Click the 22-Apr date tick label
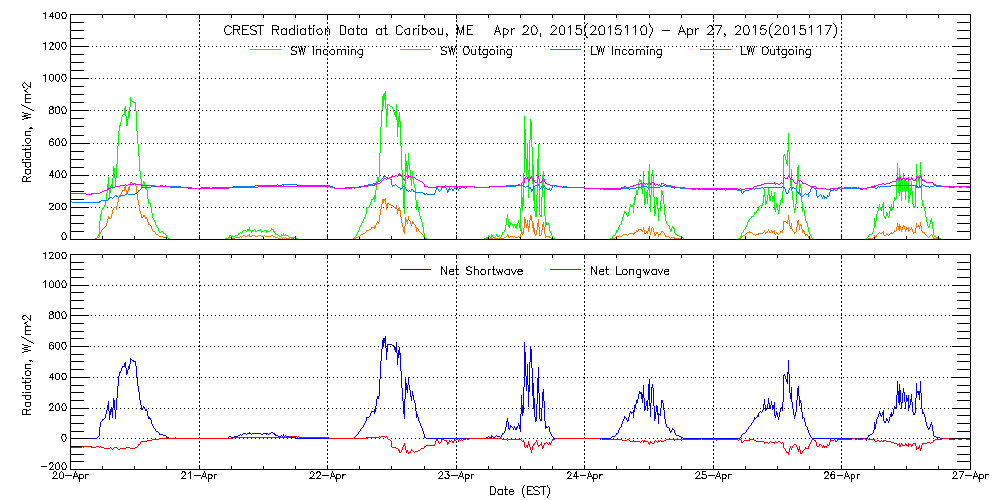This screenshot has width=1000, height=500. (x=328, y=476)
